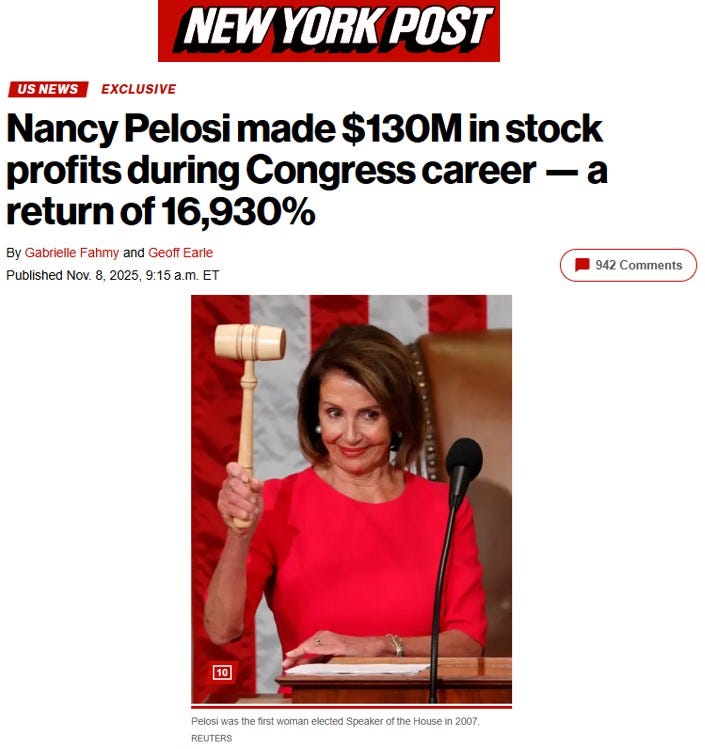The height and width of the screenshot is (749, 705).
Task: Click the caption about first woman Speaker
Action: (335, 721)
